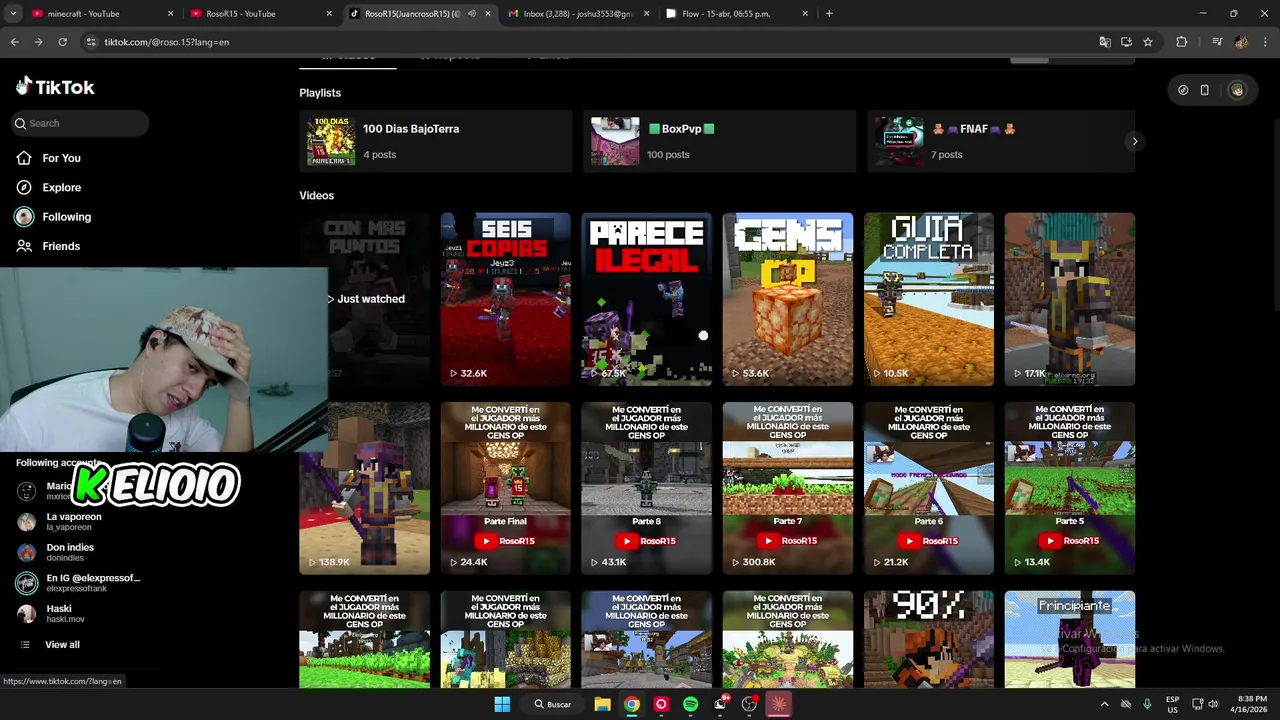Play the GENS OP 53.6K video
Screen dimensions: 1280x720
coord(788,299)
